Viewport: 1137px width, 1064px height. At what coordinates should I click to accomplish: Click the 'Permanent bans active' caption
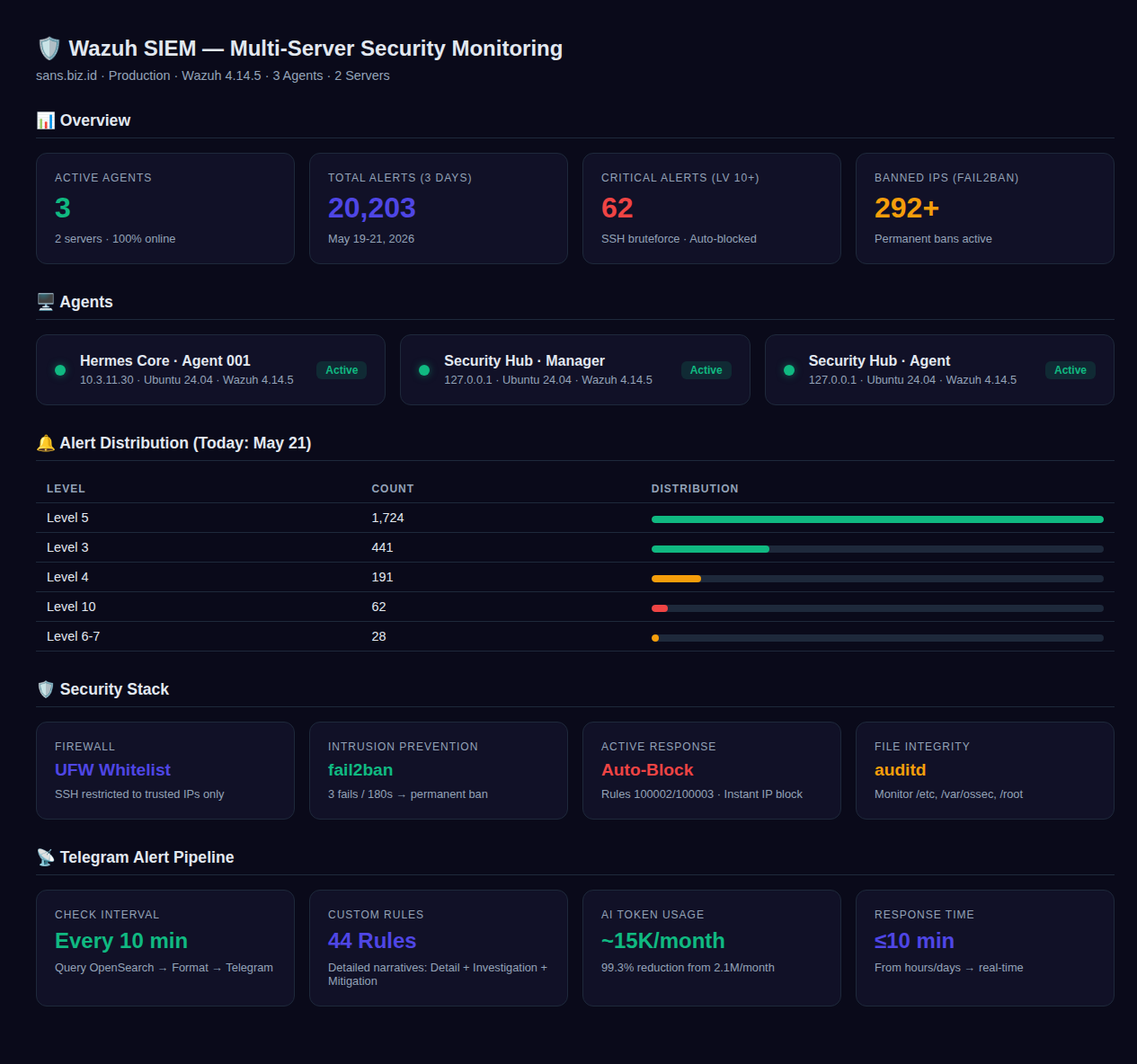933,239
